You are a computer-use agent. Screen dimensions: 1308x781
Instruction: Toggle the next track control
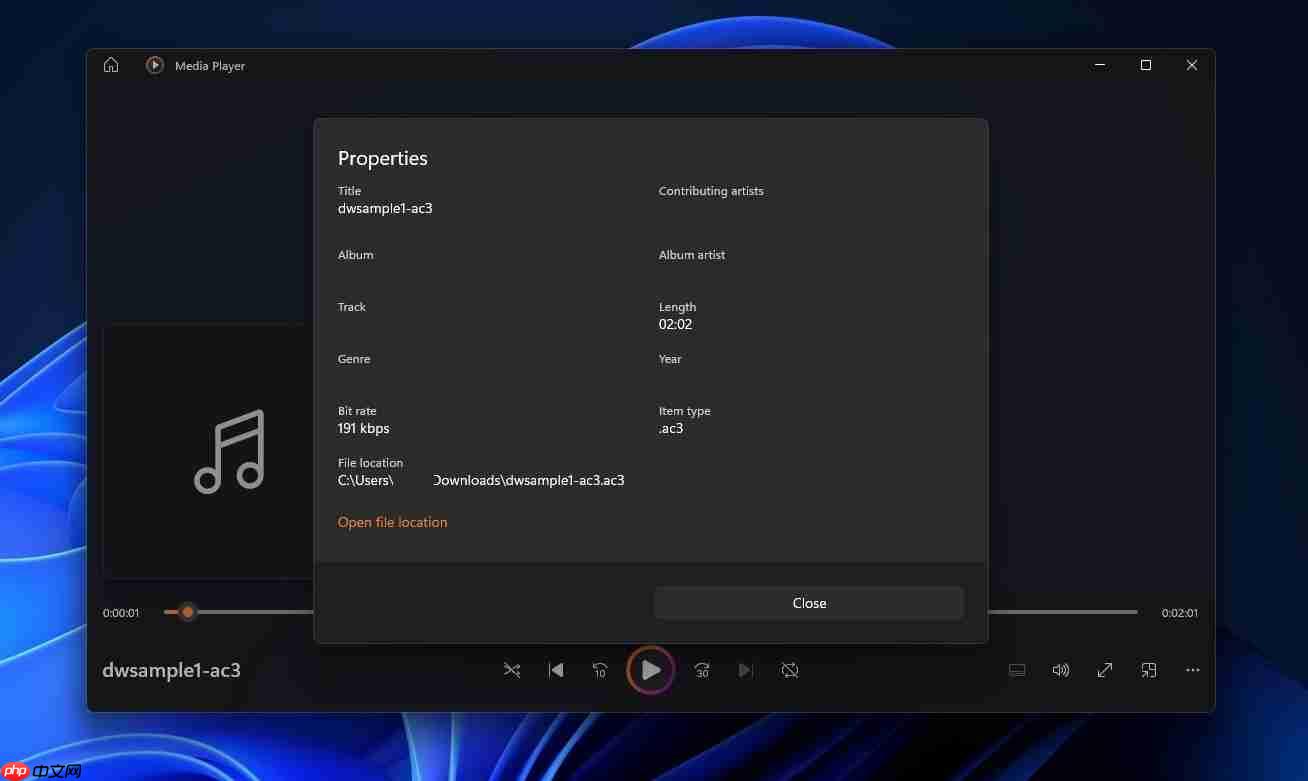(745, 670)
